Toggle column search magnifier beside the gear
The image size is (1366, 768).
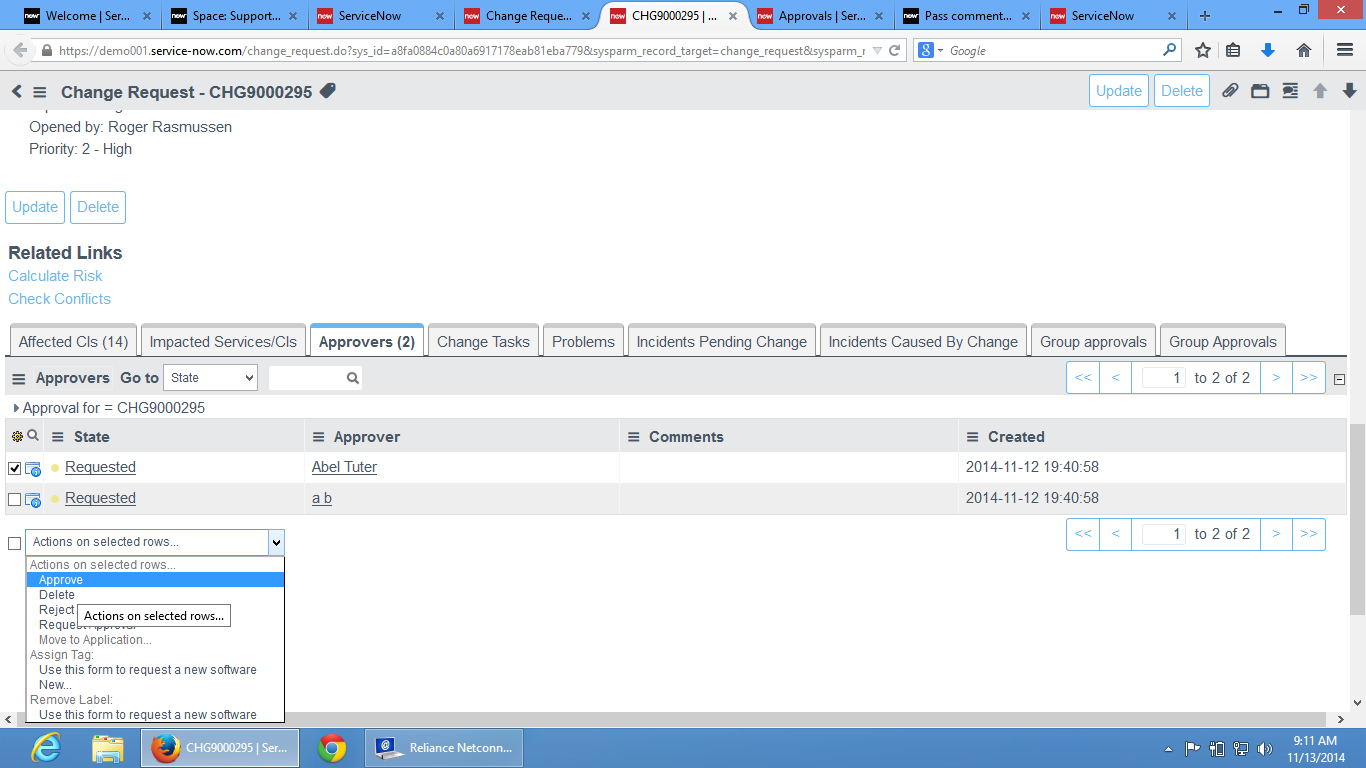pos(33,435)
